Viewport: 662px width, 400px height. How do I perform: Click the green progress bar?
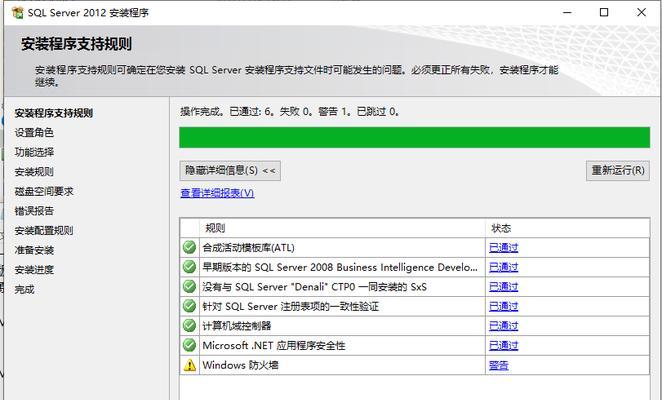415,137
